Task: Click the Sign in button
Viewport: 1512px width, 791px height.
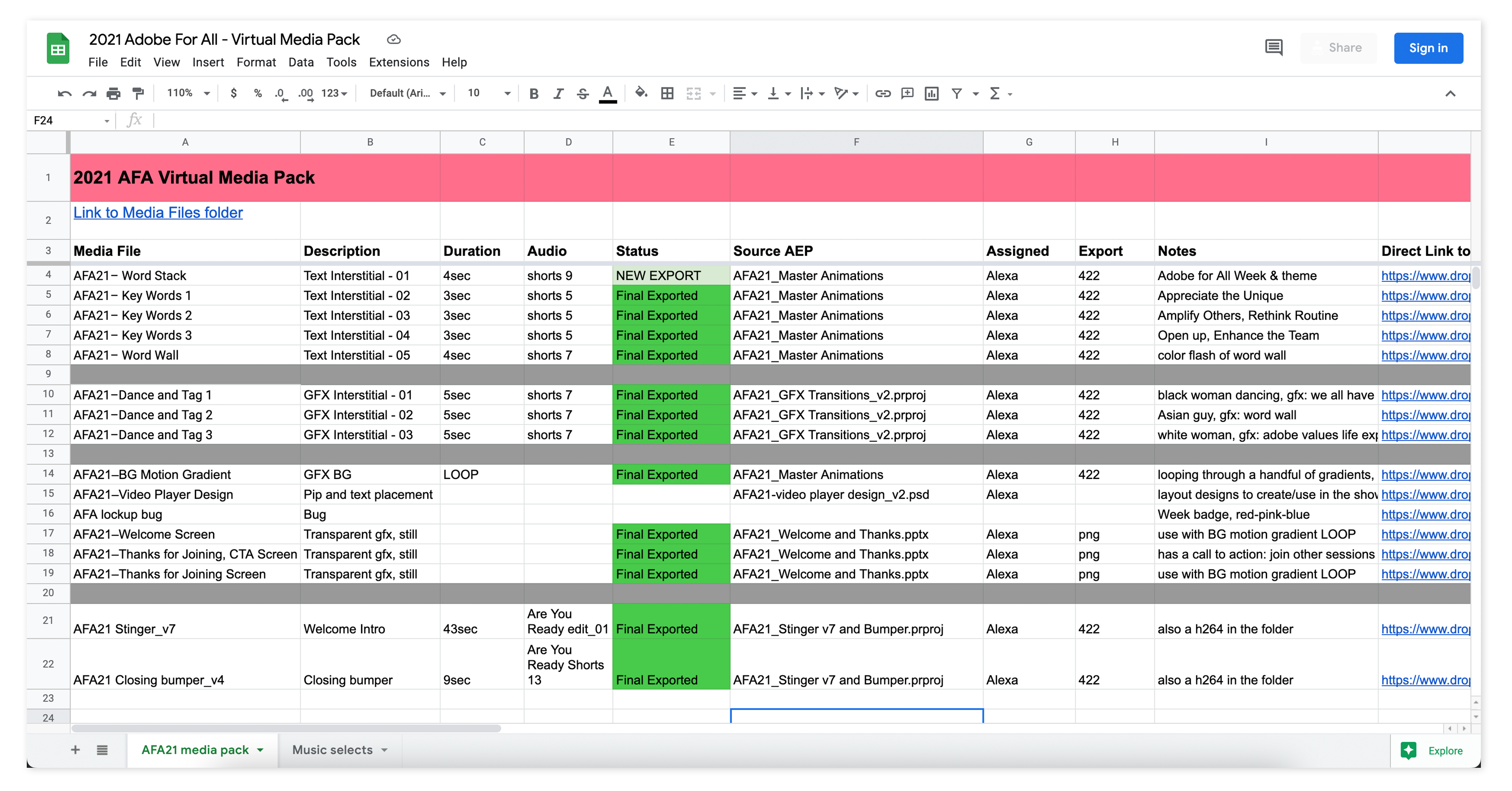Action: click(x=1428, y=48)
